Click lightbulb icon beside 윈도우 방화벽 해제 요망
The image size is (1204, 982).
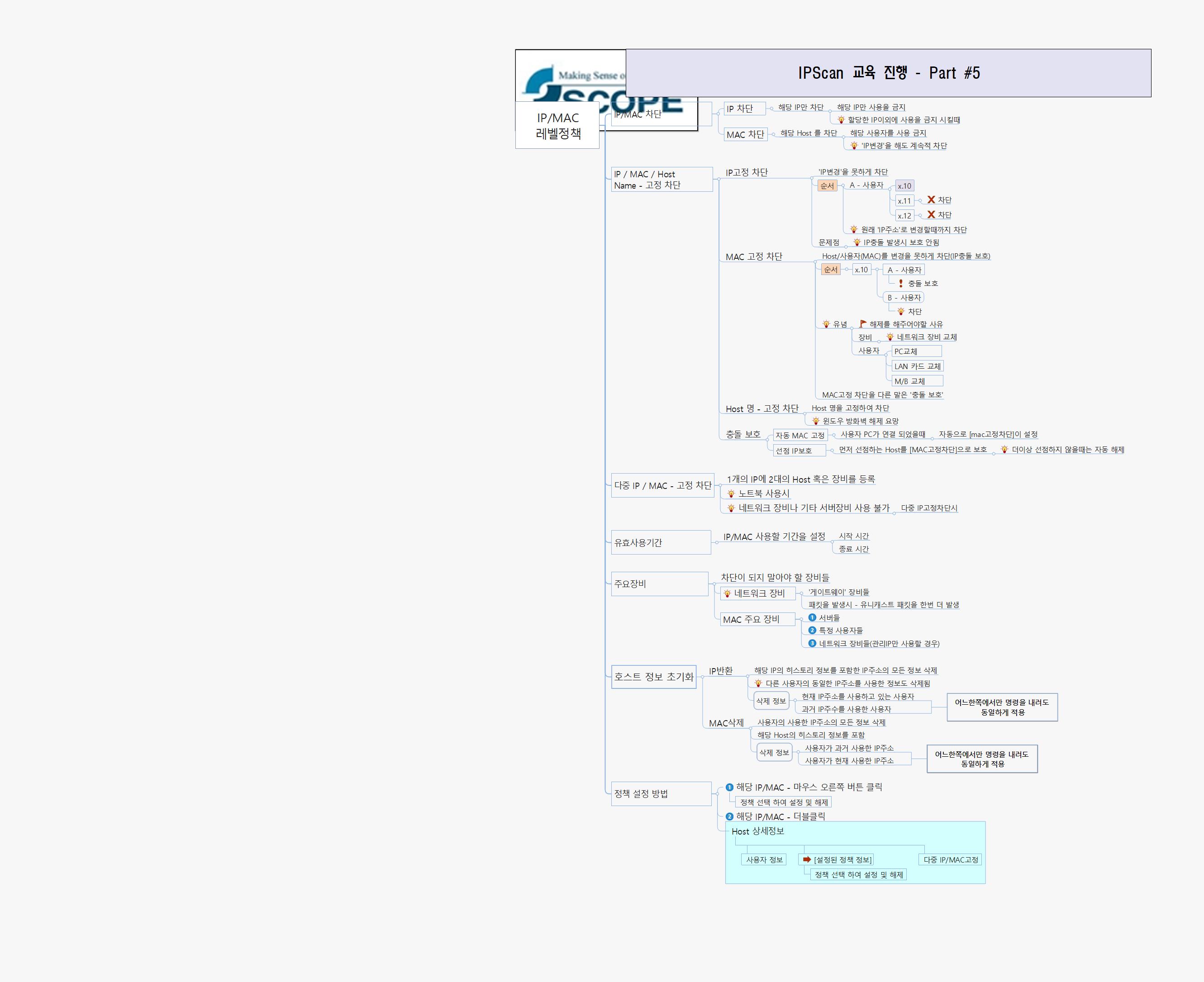pyautogui.click(x=816, y=421)
